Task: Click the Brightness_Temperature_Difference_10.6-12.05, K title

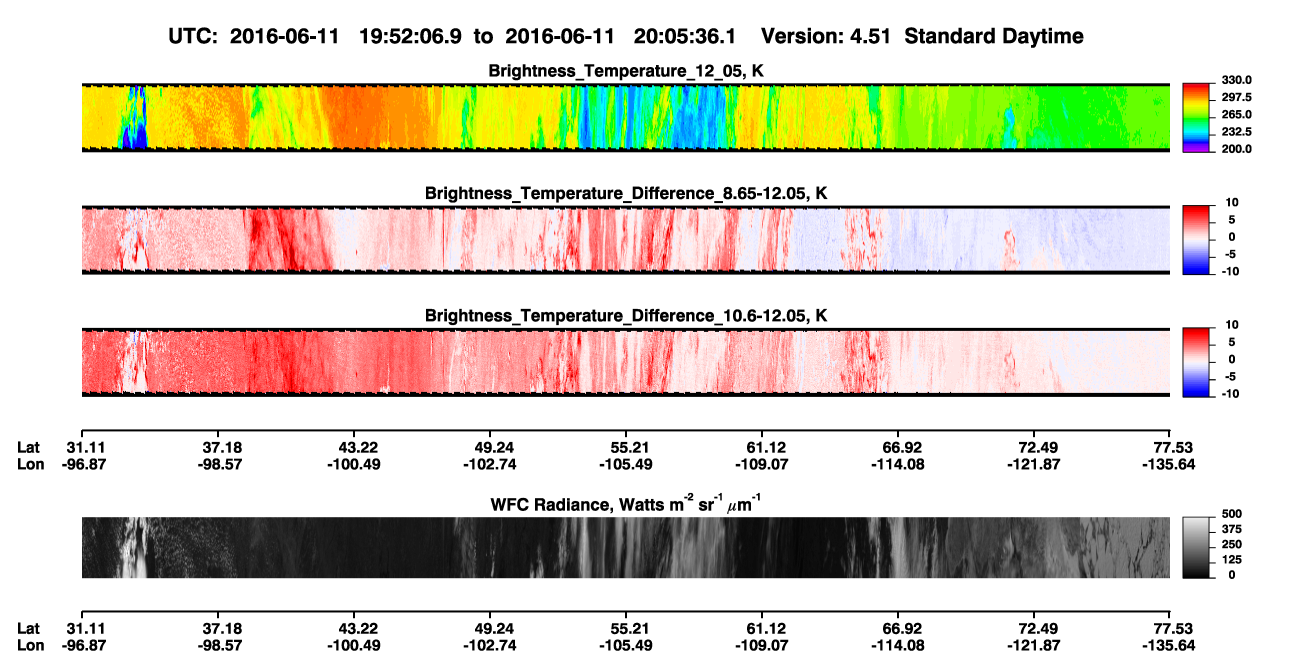Action: (x=626, y=316)
